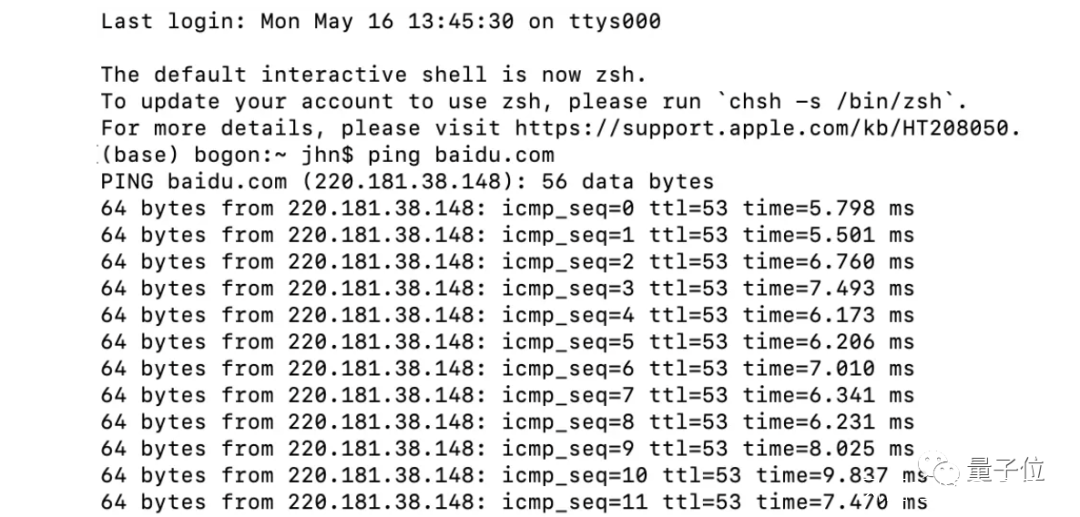Click the icmp_seq=6 output line

tap(507, 368)
